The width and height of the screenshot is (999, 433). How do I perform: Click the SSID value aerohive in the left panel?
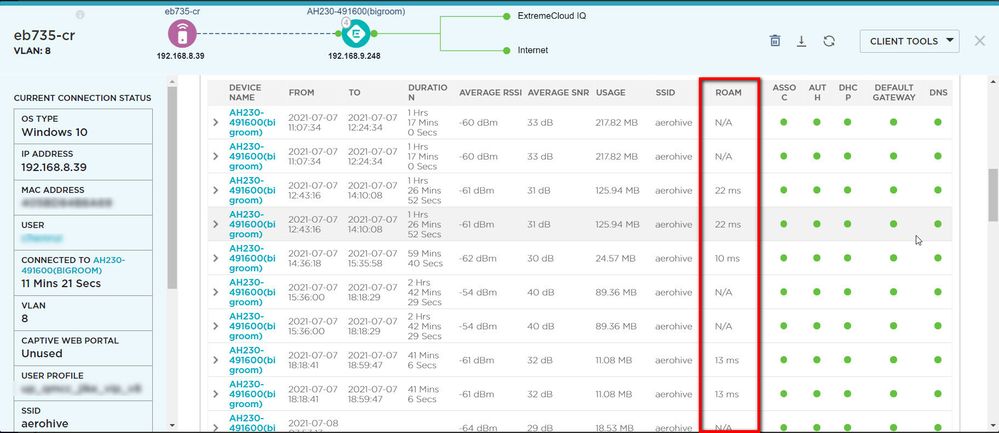(45, 423)
